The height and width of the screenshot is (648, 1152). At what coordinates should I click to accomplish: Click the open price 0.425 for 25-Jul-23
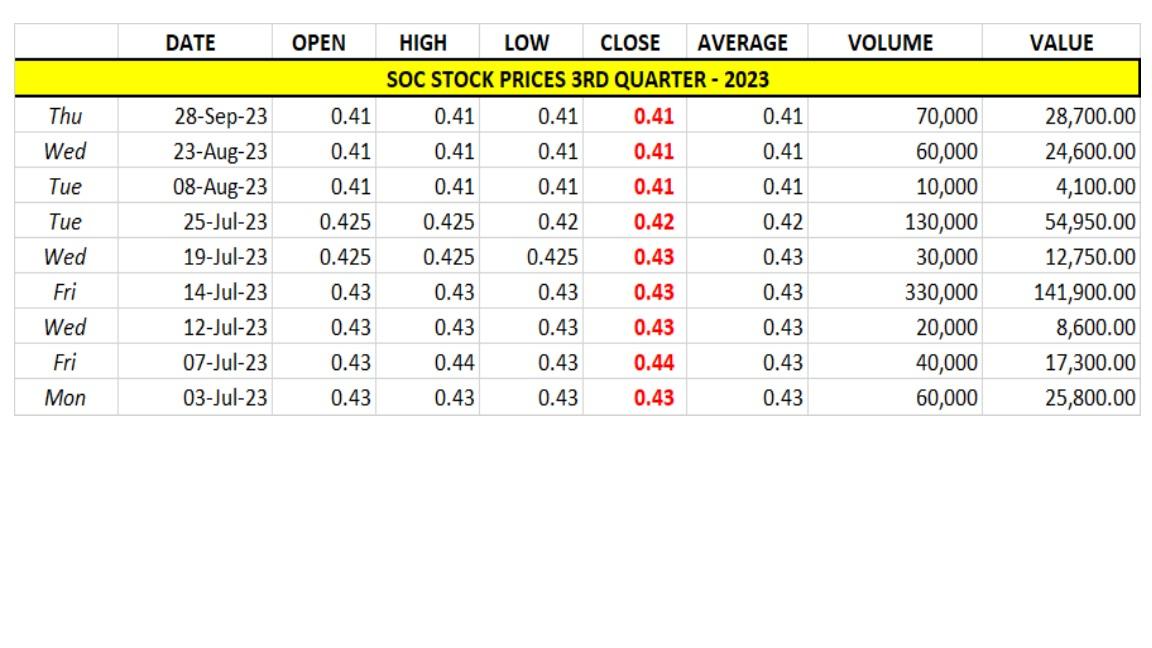click(x=343, y=221)
